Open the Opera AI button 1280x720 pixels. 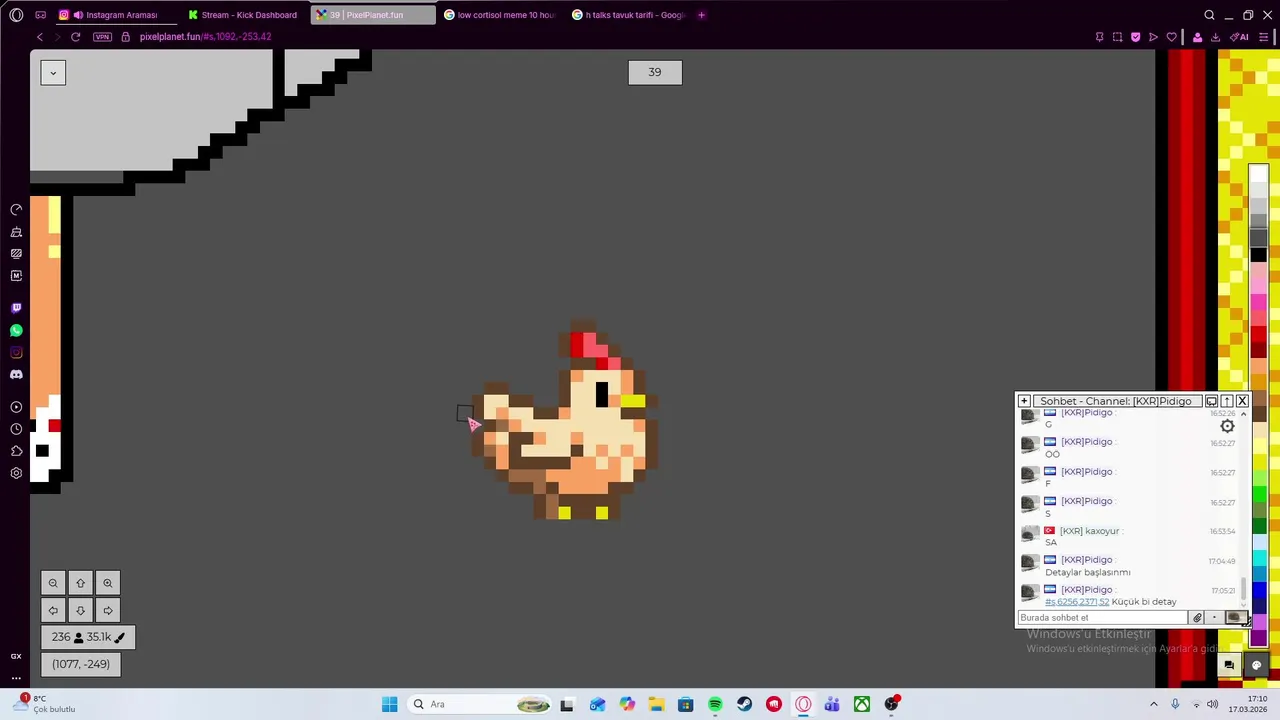(x=1240, y=37)
